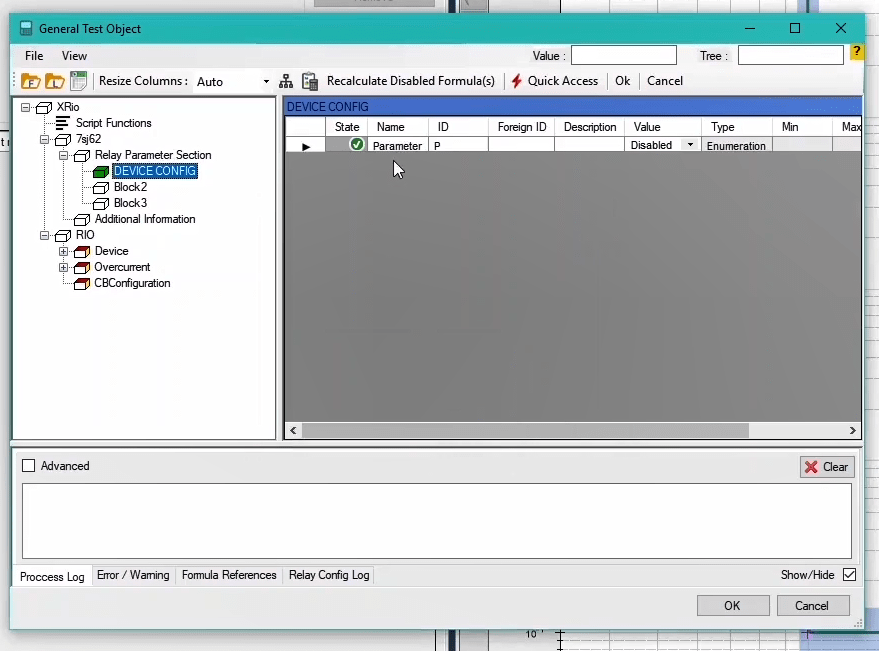879x651 pixels.
Task: Enable the Advanced checkbox
Action: coord(28,466)
